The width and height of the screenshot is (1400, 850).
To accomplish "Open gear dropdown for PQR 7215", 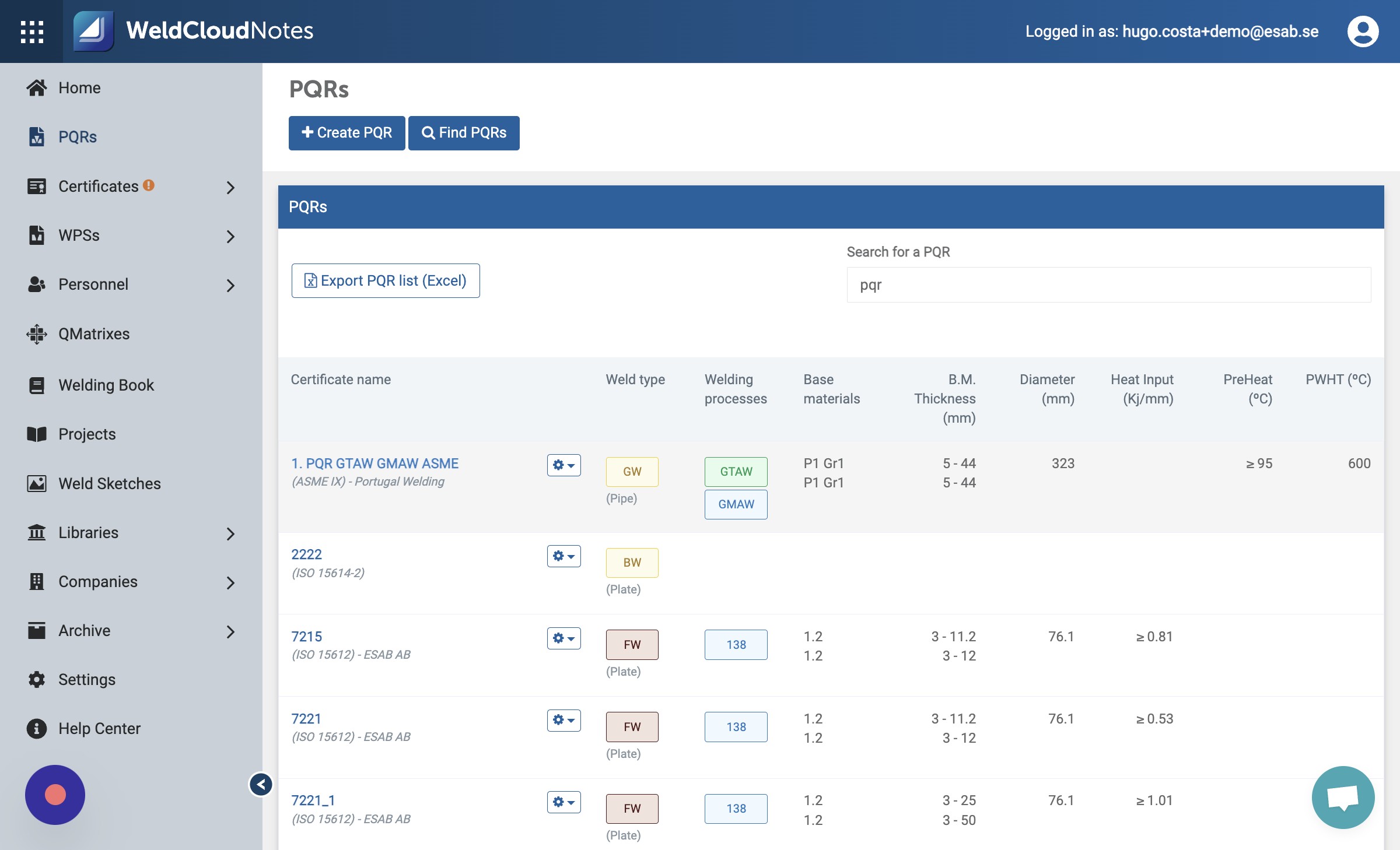I will tap(563, 638).
